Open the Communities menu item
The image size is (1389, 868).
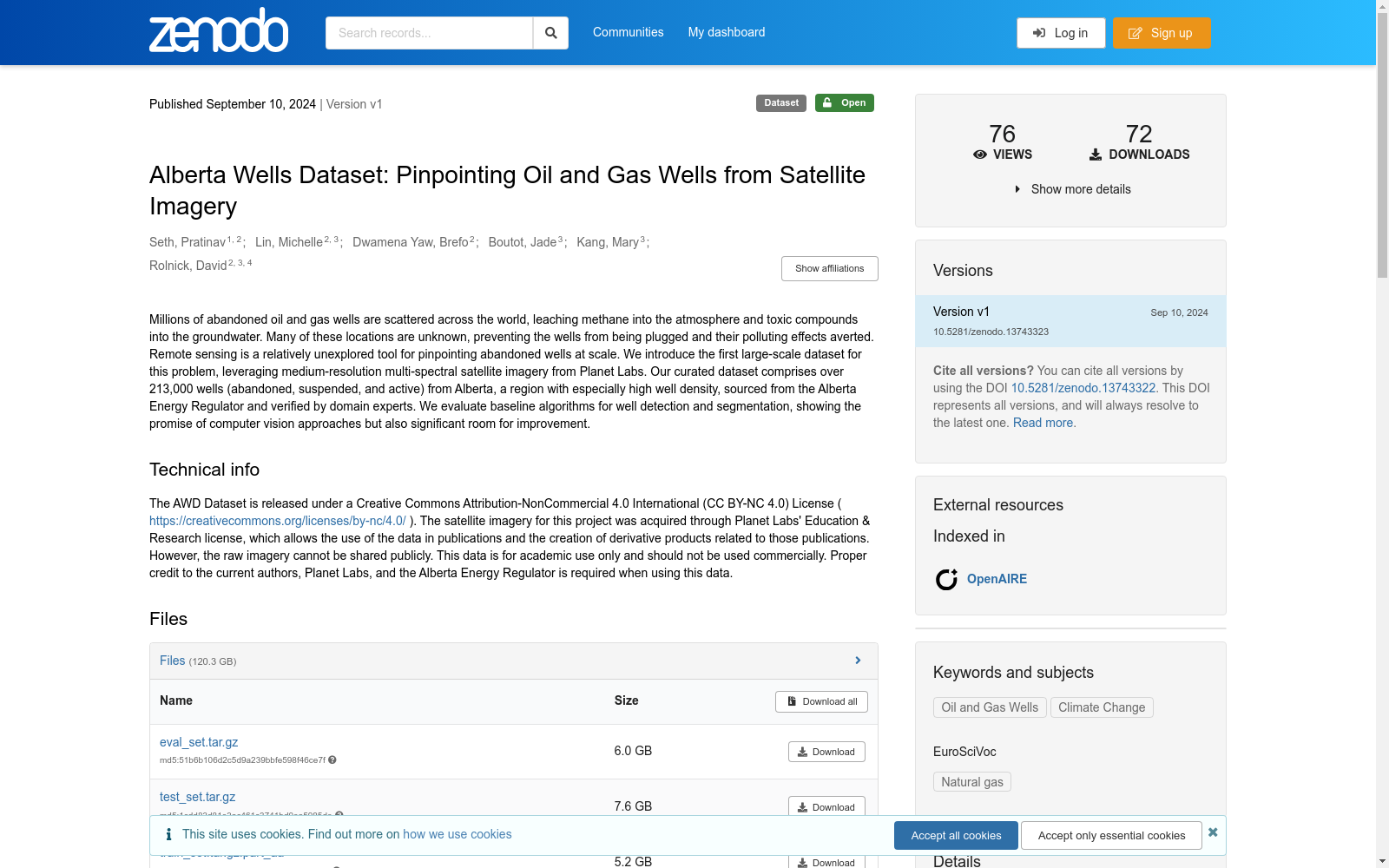(628, 32)
